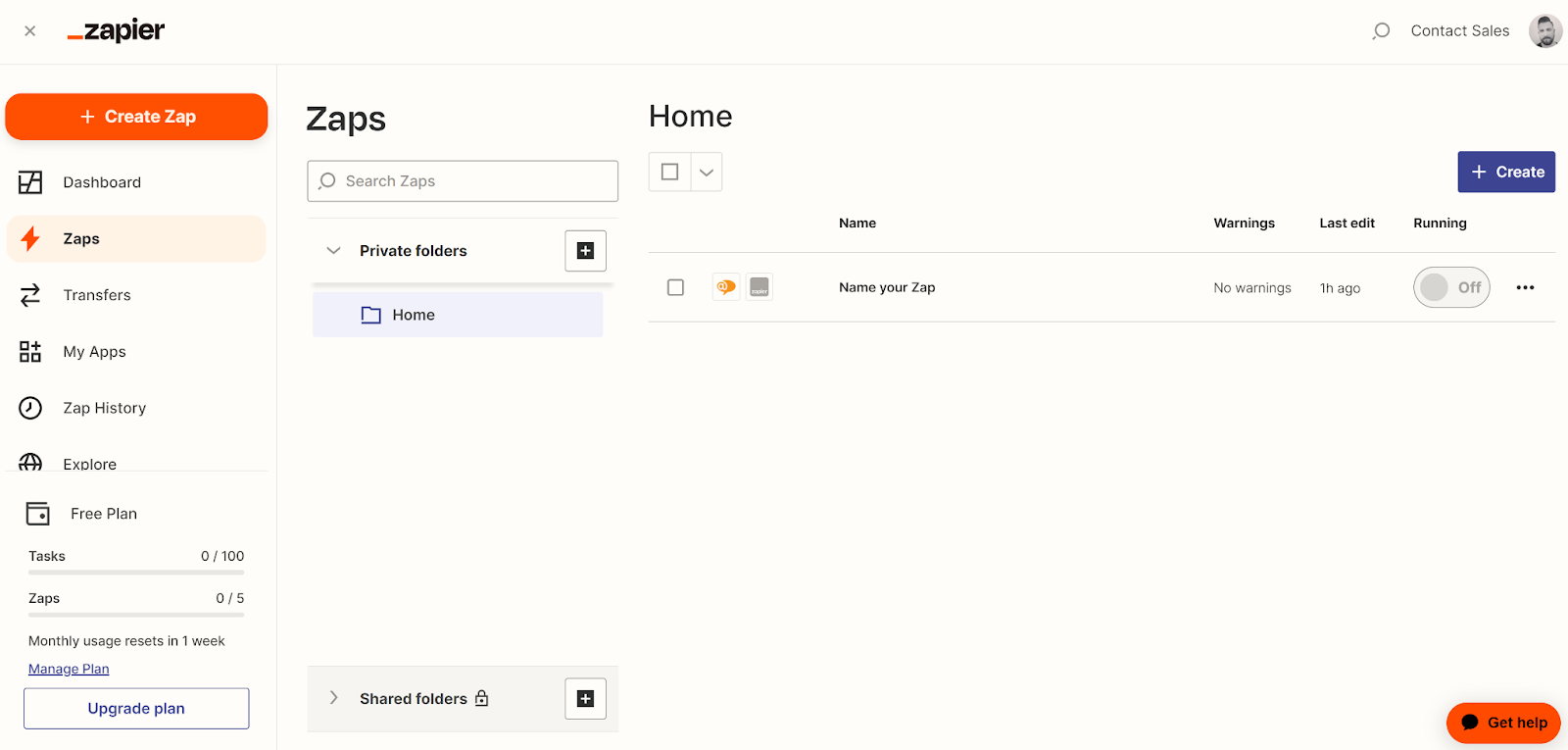Click the search magnifier icon in header

click(1381, 31)
